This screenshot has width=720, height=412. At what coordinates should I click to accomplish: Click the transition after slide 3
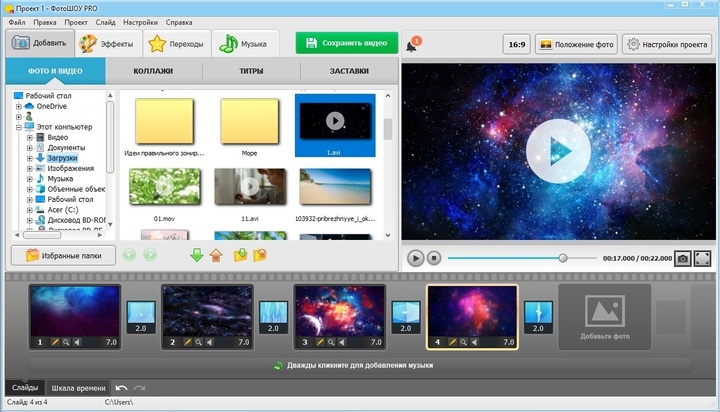coord(406,317)
